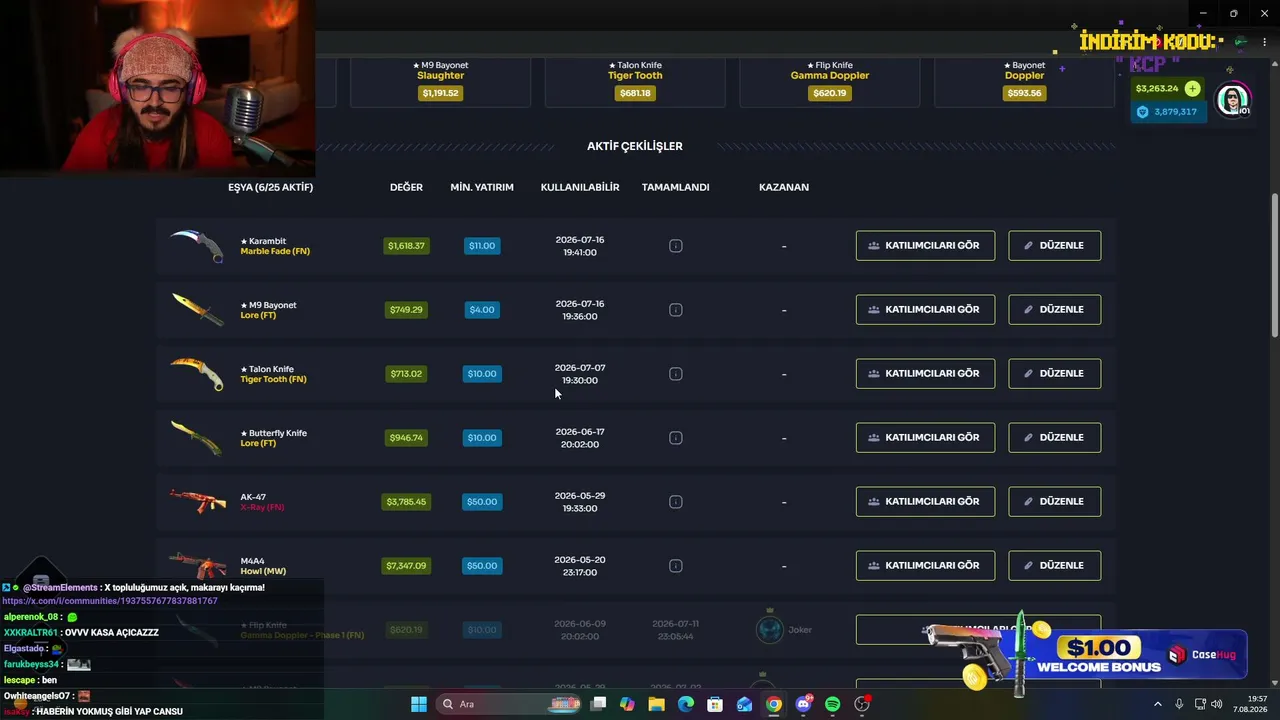Click the $3,263.24 wallet balance
Screen dimensions: 1280x720
[x=1157, y=89]
